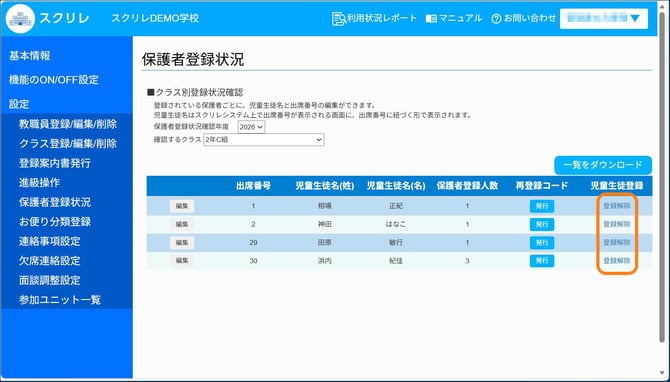Open the 確認するクラス 2年C組 dropdown
The image size is (670, 382).
click(x=264, y=140)
